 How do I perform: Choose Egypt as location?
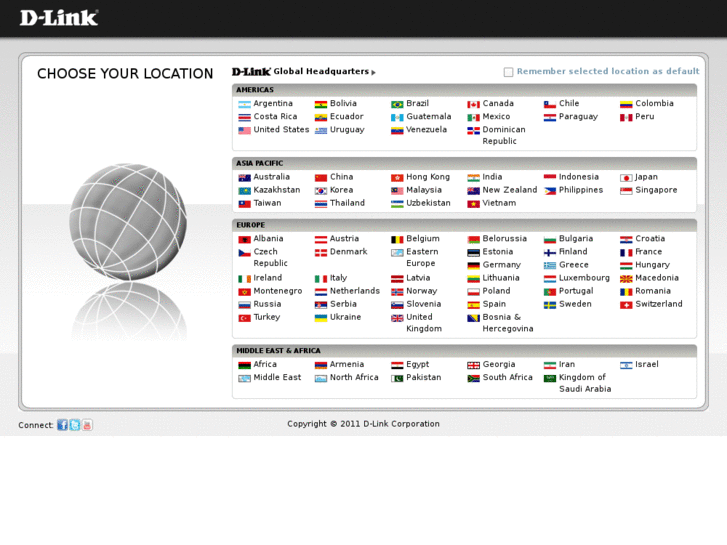point(418,364)
